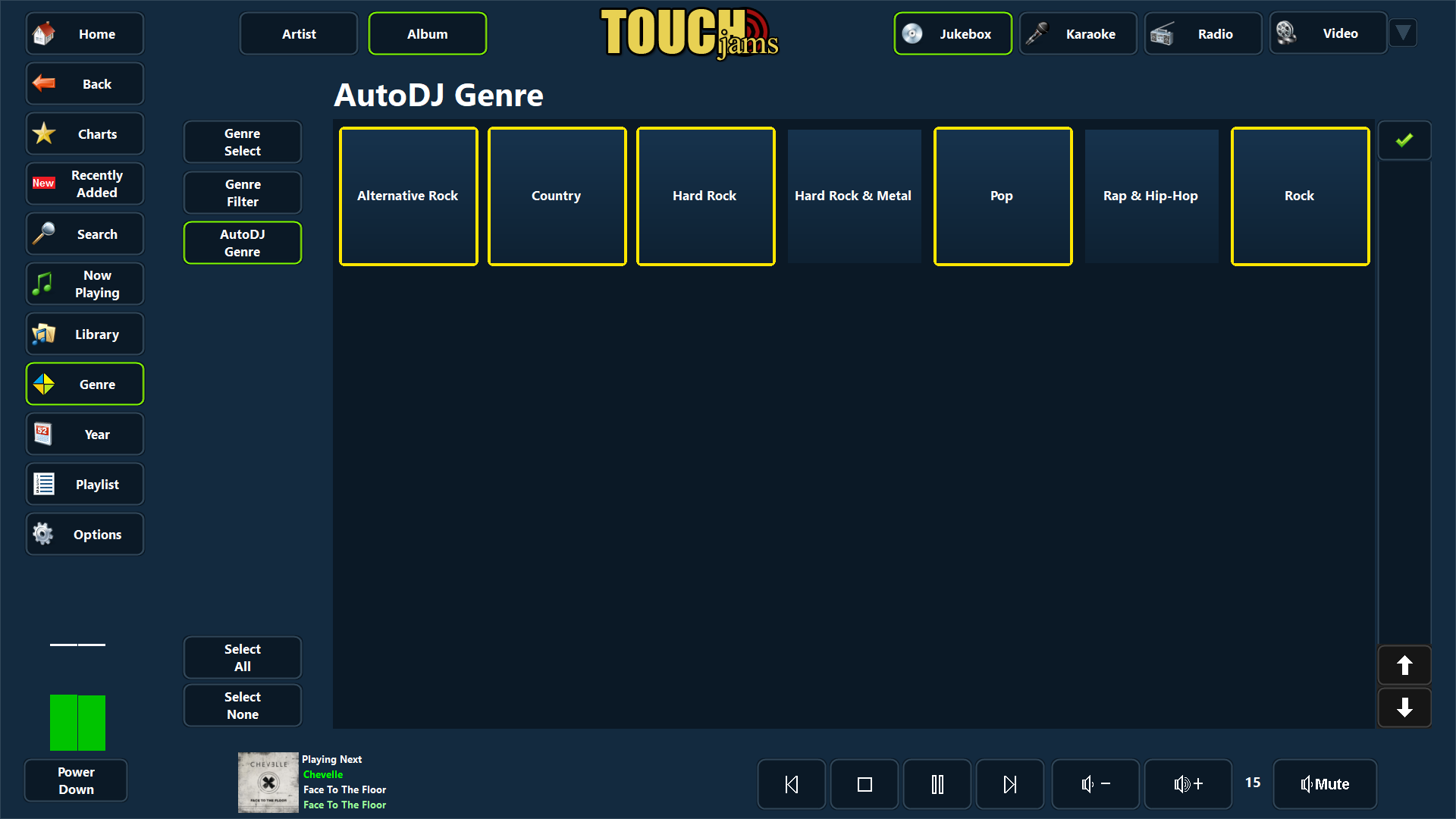The image size is (1456, 819).
Task: Open Options using the gear icon
Action: click(x=43, y=534)
